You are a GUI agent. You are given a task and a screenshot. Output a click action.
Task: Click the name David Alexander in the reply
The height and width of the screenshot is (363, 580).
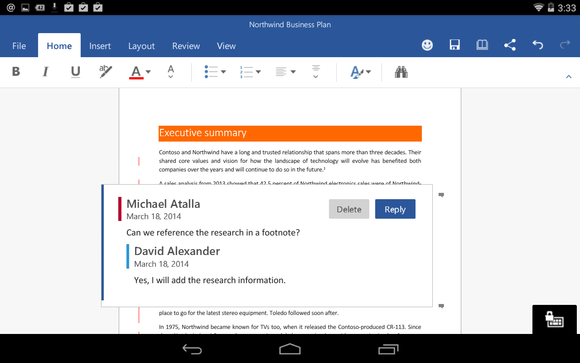click(177, 251)
